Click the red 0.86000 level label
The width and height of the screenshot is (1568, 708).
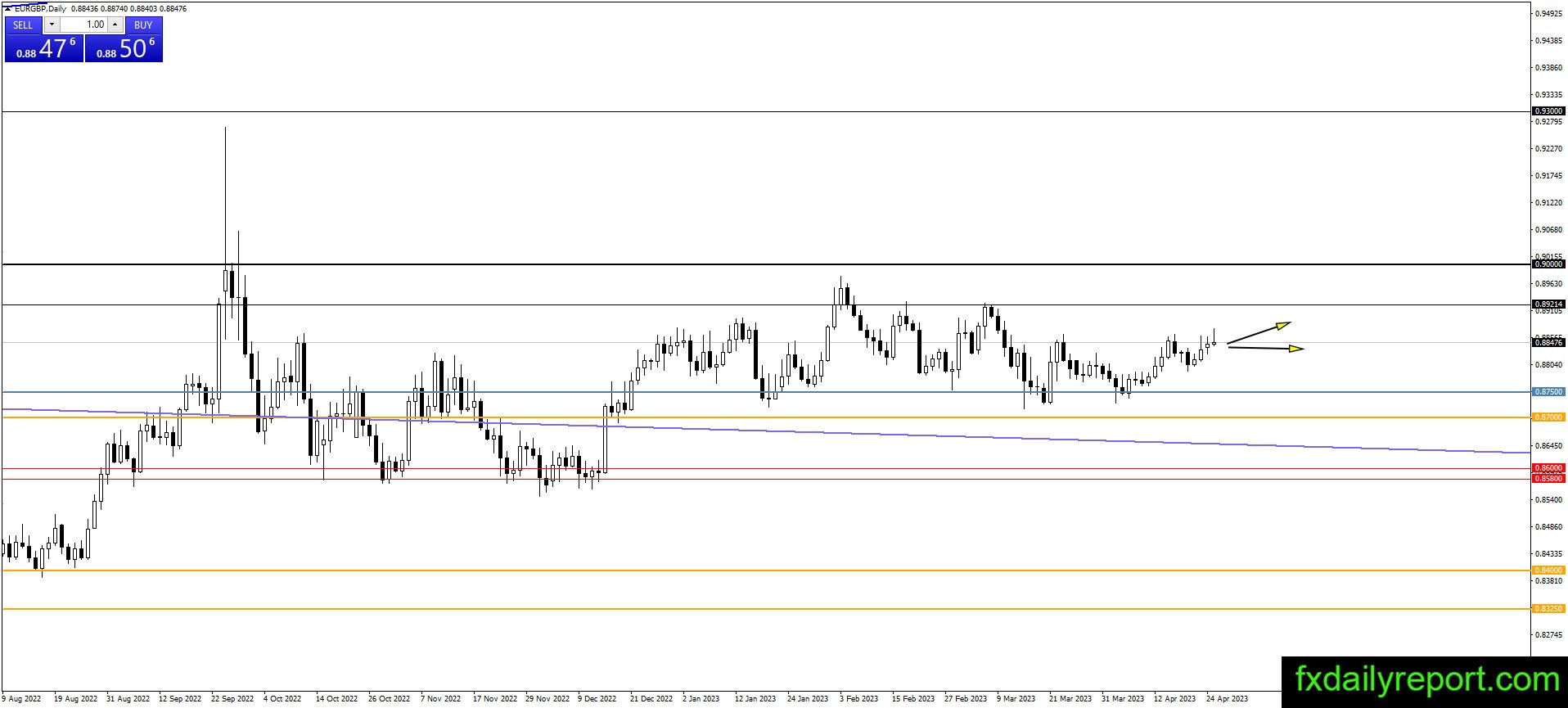click(x=1548, y=467)
